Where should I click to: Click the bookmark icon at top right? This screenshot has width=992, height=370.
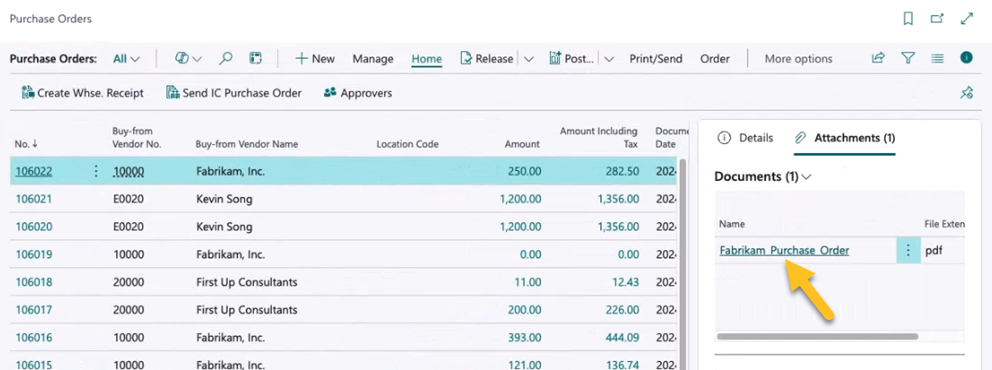(x=908, y=19)
